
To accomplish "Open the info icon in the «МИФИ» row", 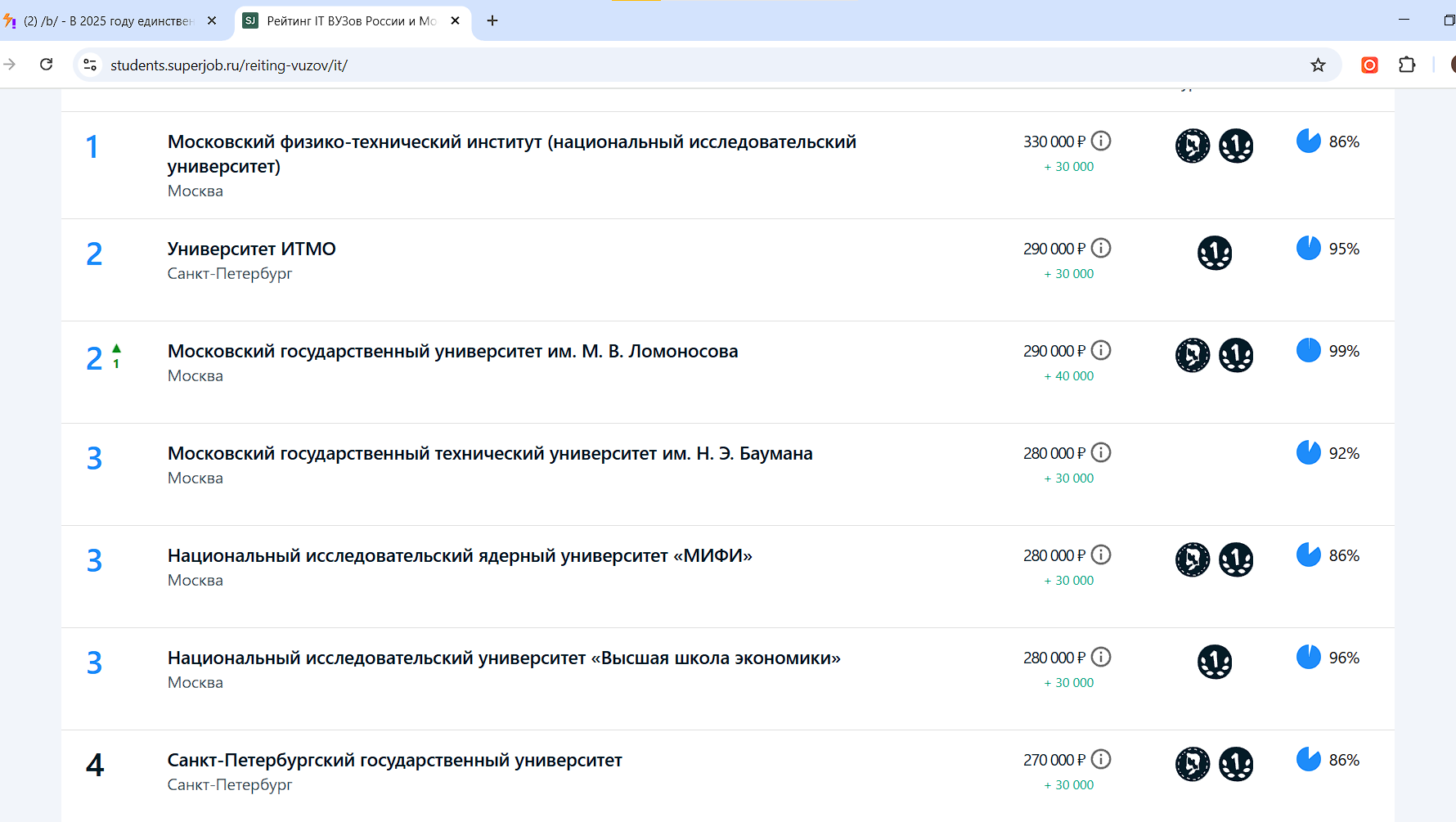I will tap(1101, 555).
